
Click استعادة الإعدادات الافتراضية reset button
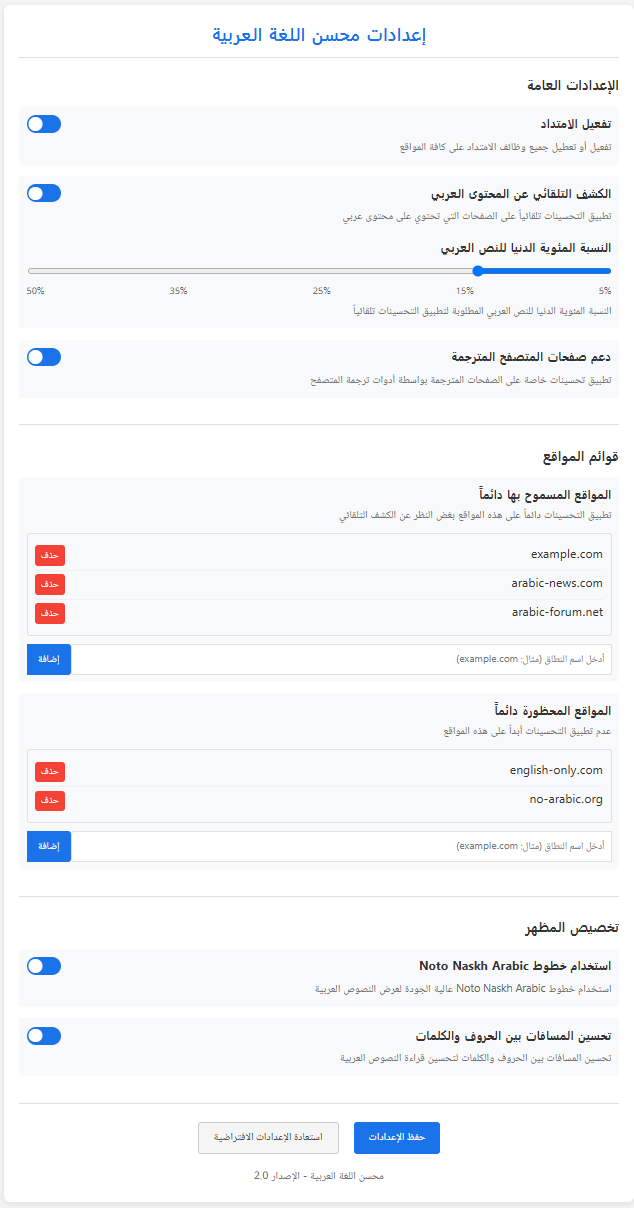click(268, 1138)
